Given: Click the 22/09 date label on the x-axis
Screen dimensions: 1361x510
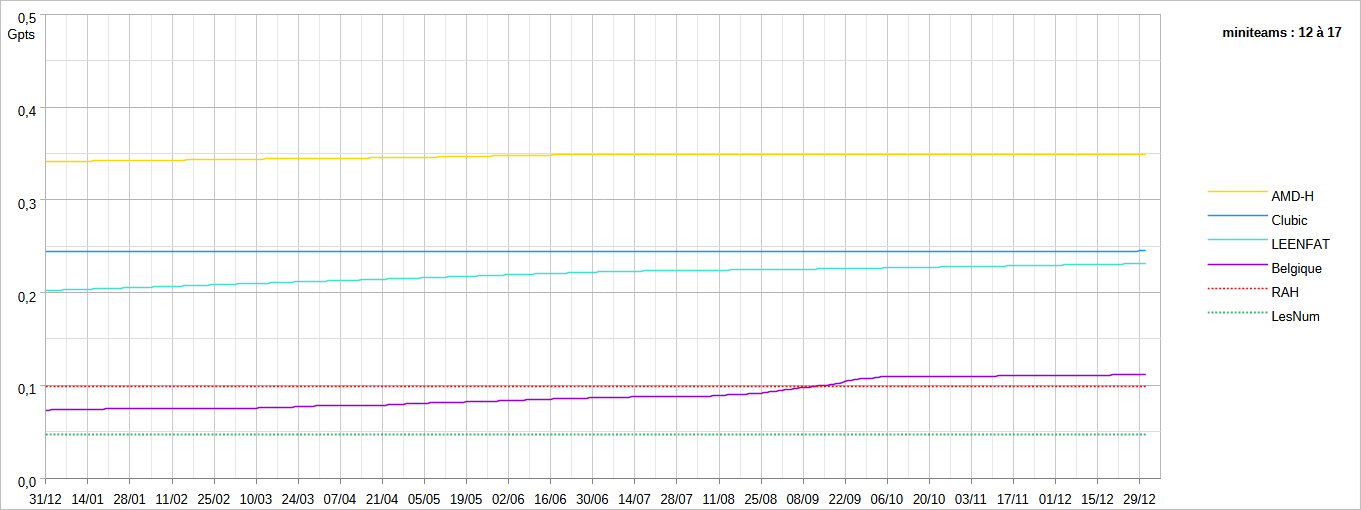Looking at the screenshot, I should tap(845, 497).
